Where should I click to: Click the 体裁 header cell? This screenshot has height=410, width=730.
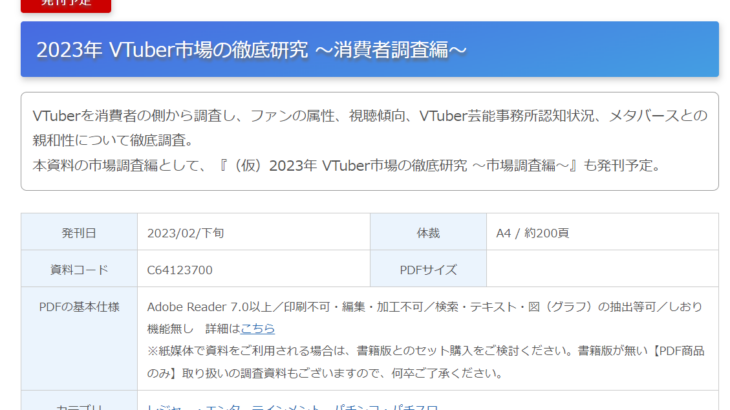tap(428, 232)
